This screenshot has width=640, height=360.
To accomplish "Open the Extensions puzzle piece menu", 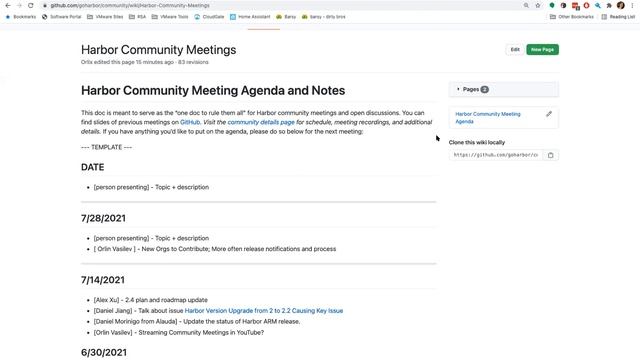I will 609,5.
